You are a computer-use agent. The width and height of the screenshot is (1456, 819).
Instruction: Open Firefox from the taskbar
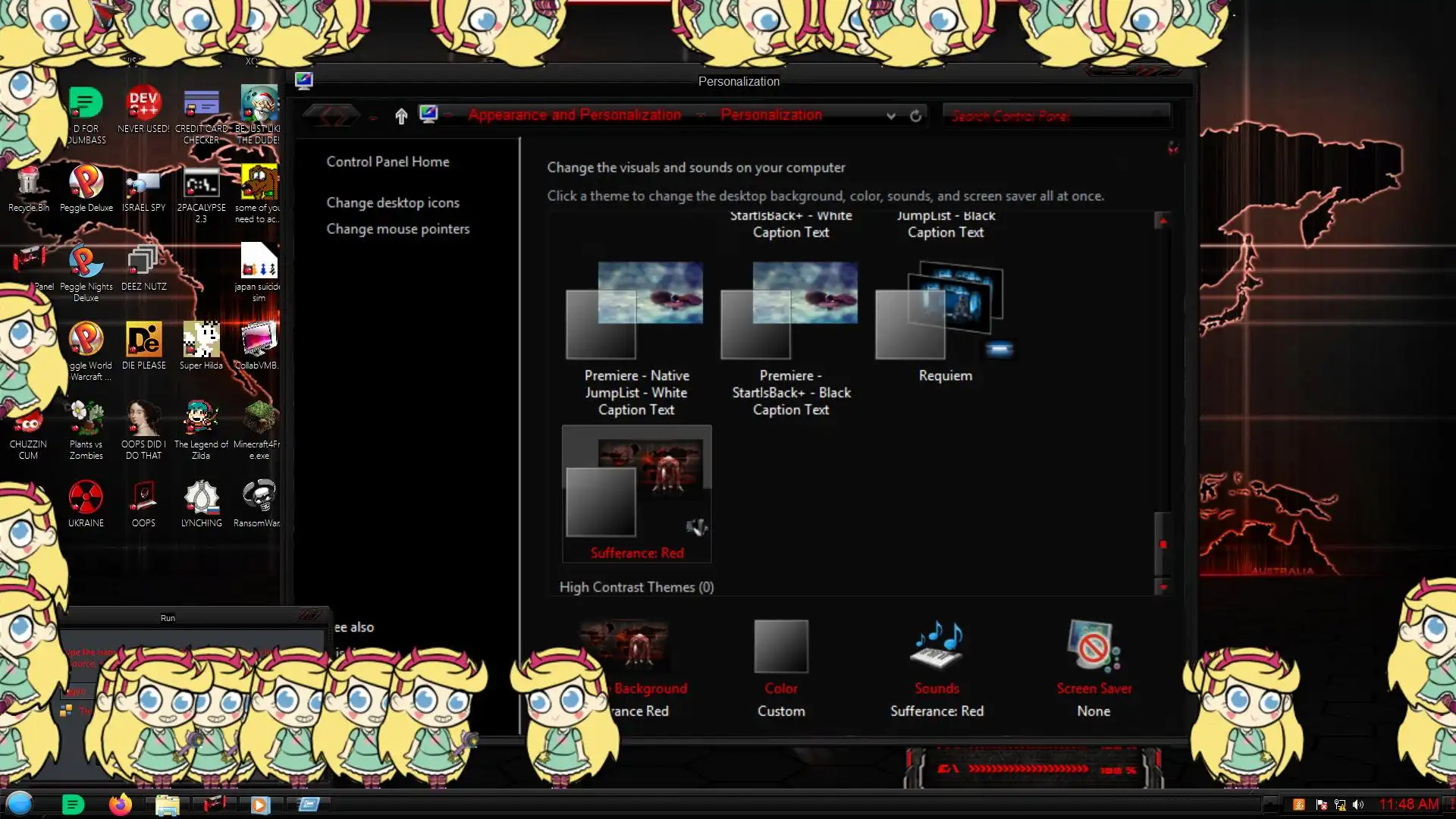click(x=120, y=804)
